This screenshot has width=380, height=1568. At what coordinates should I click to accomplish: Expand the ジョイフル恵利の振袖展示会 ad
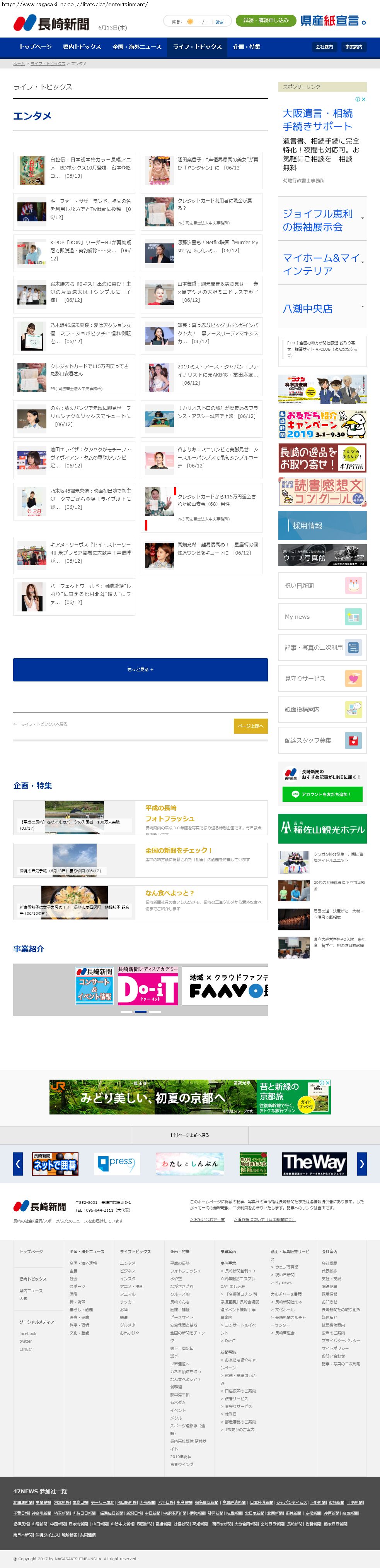(x=322, y=219)
